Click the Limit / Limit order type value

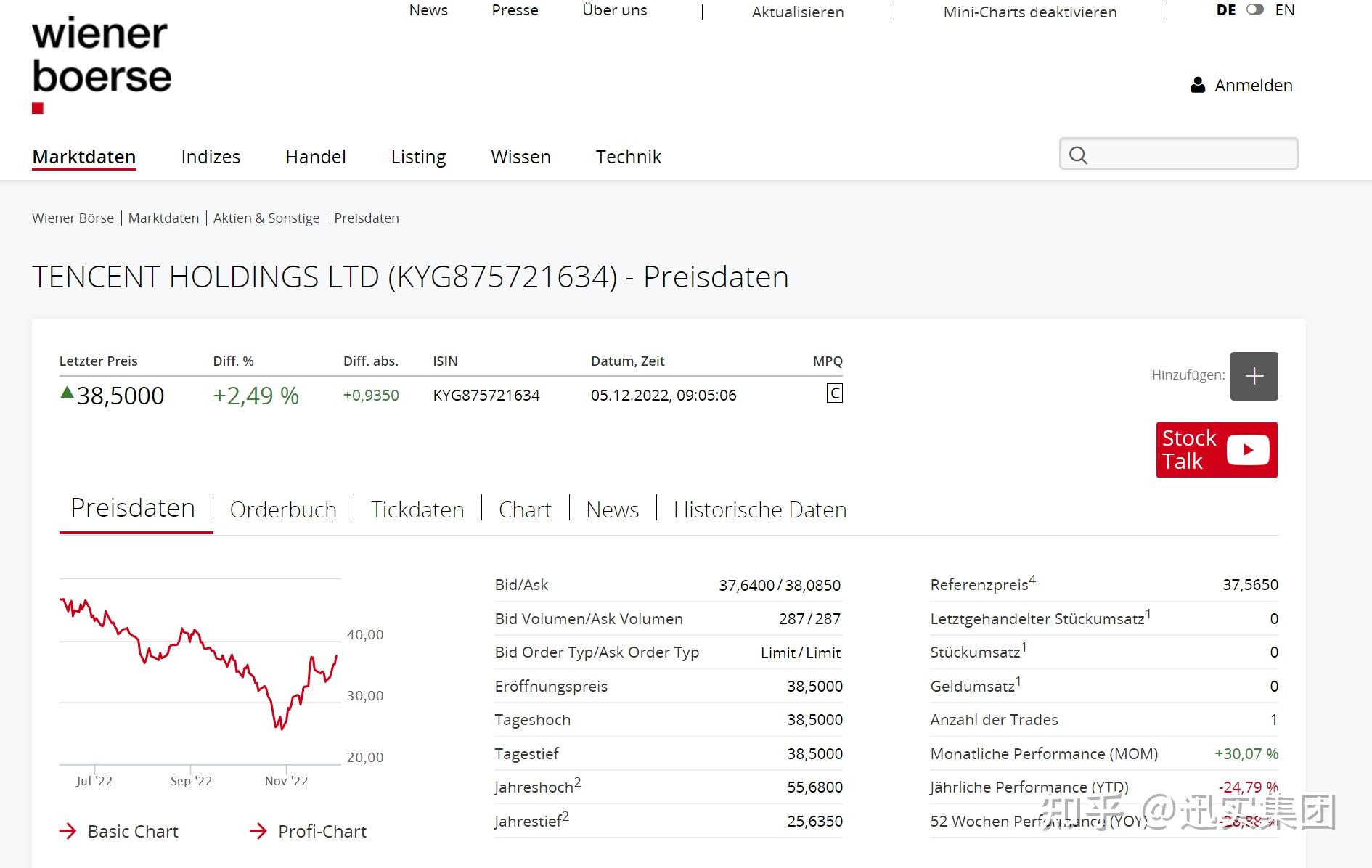801,653
